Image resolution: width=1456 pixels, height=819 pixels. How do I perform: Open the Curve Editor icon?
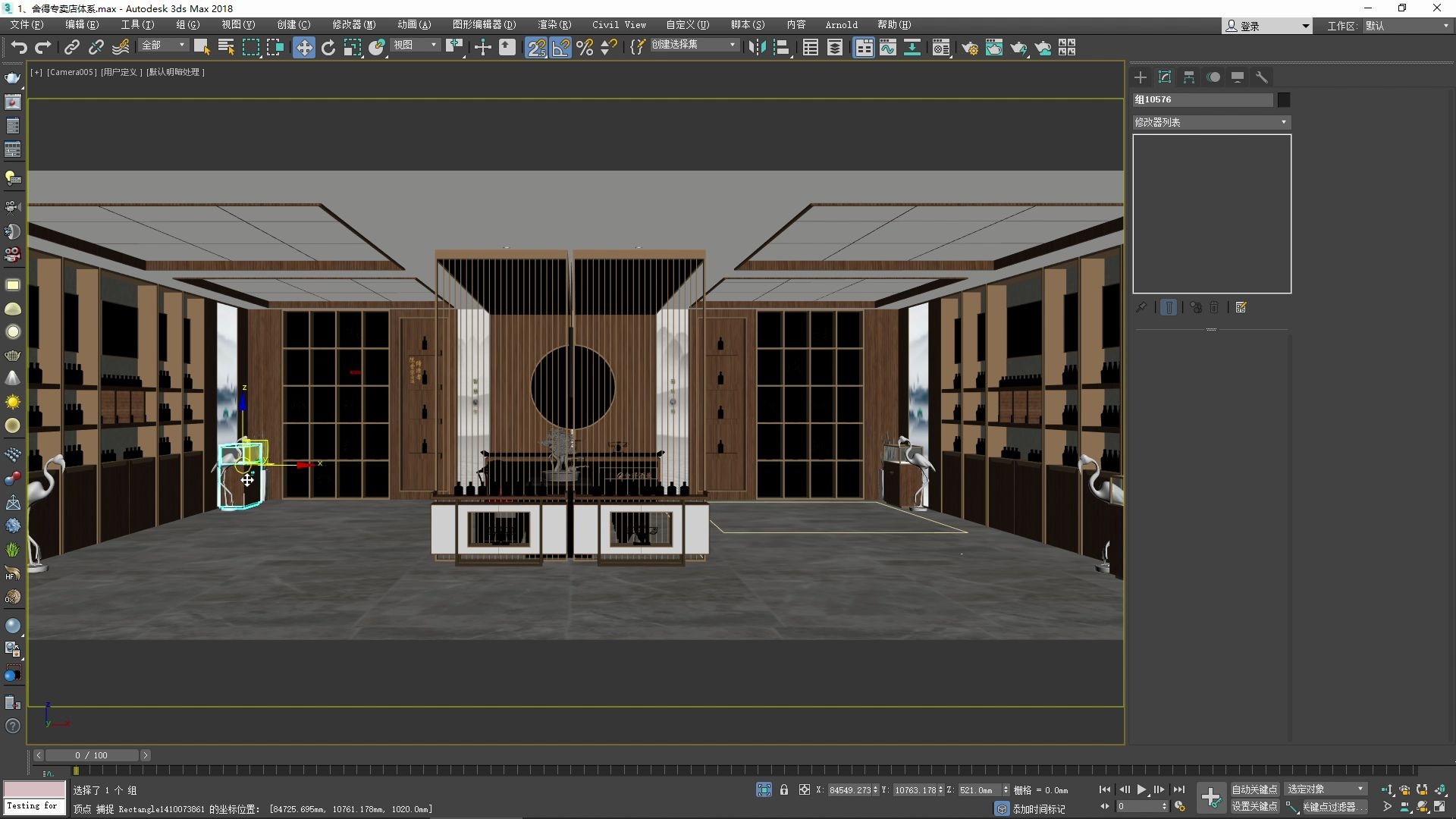(887, 48)
